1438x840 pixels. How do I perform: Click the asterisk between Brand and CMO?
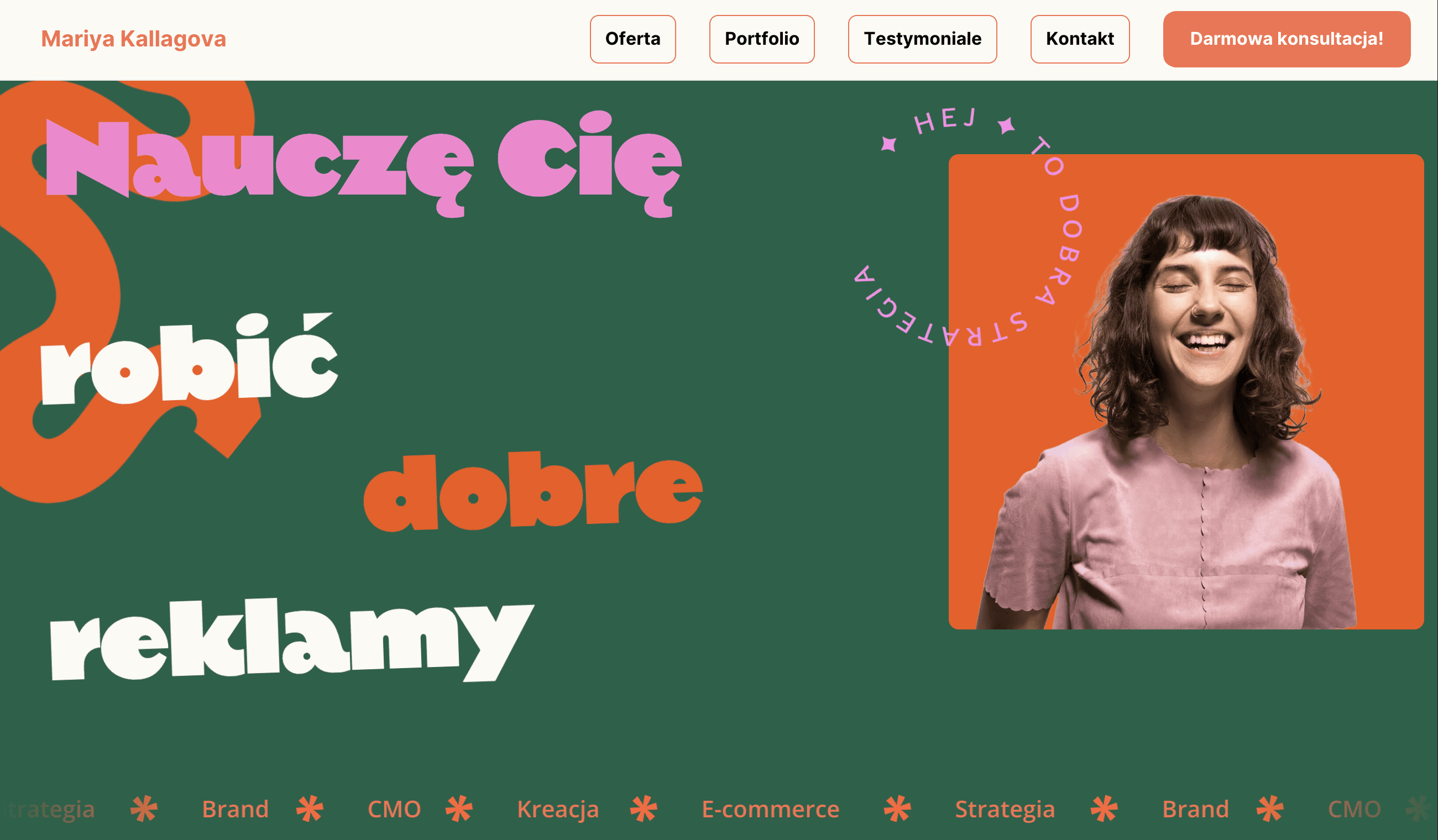[x=310, y=808]
